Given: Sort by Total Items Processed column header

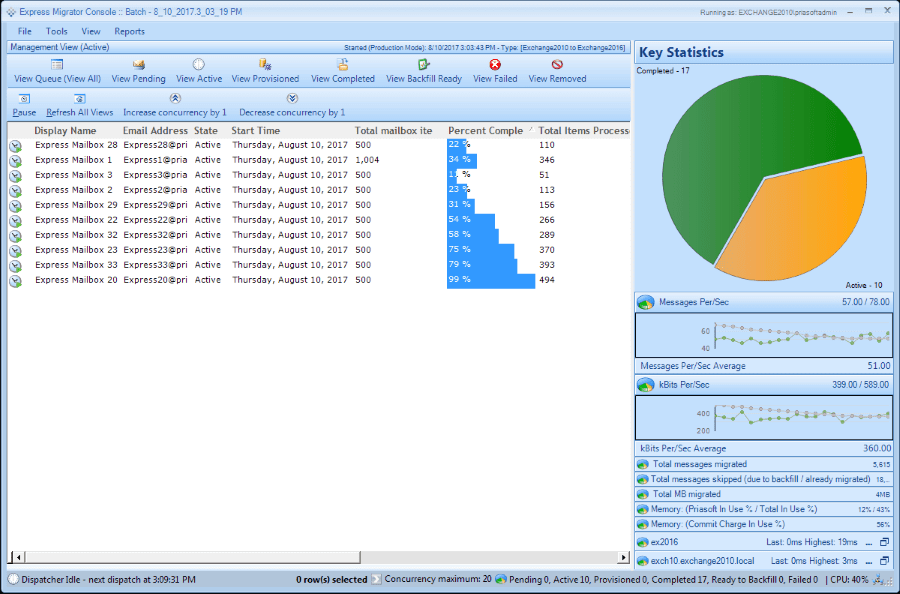Looking at the screenshot, I should (583, 131).
